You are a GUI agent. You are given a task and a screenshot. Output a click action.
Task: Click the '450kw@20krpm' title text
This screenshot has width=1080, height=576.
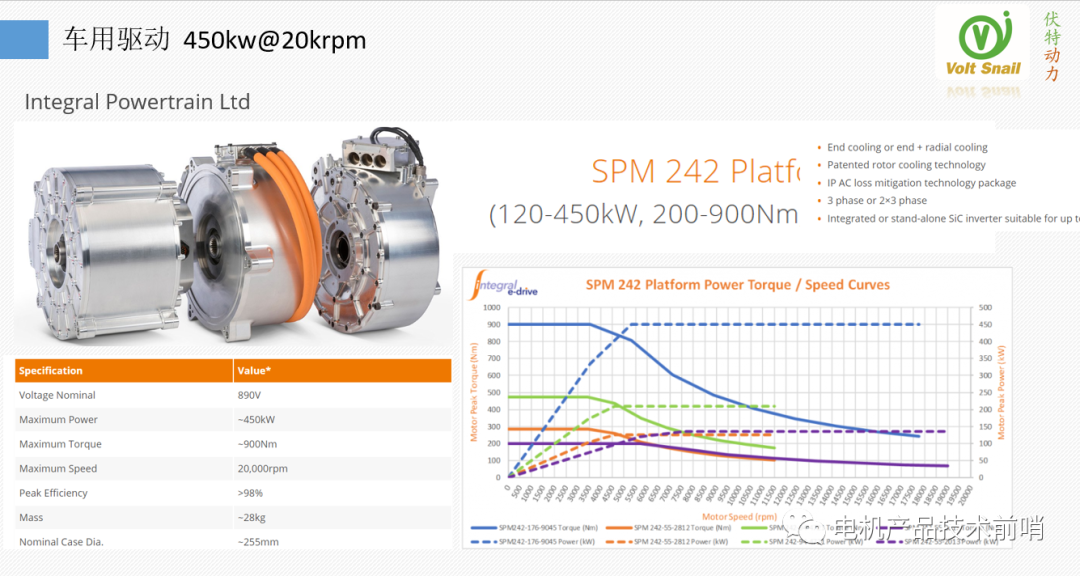pyautogui.click(x=275, y=40)
